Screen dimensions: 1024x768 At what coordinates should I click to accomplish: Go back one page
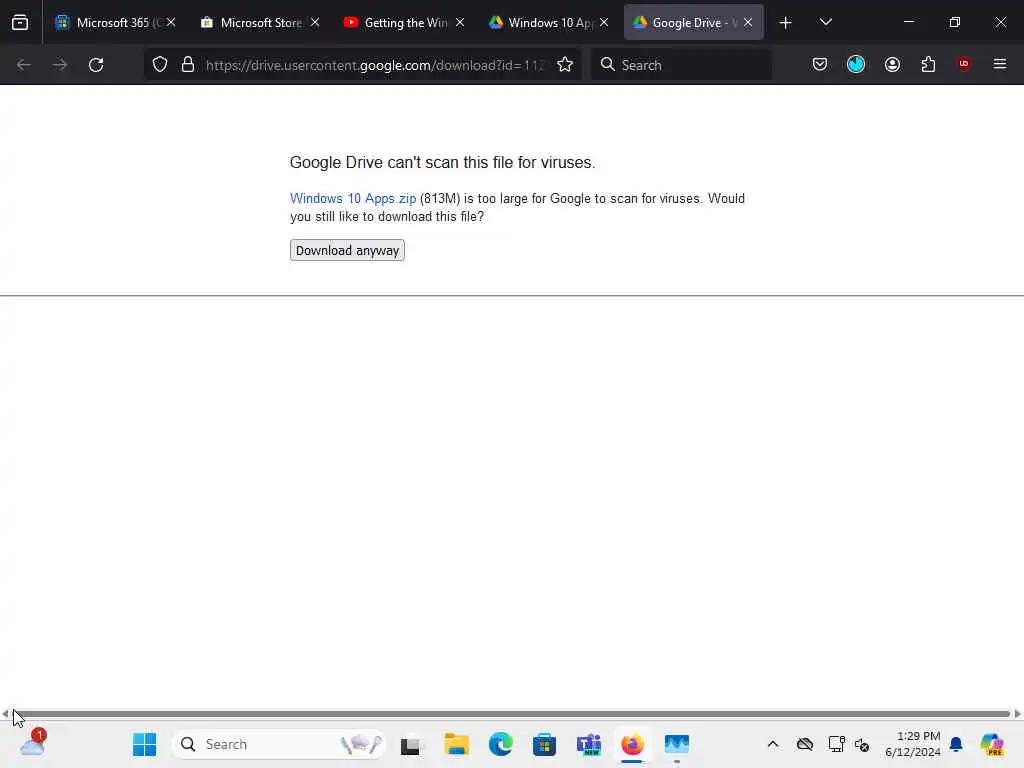tap(24, 65)
